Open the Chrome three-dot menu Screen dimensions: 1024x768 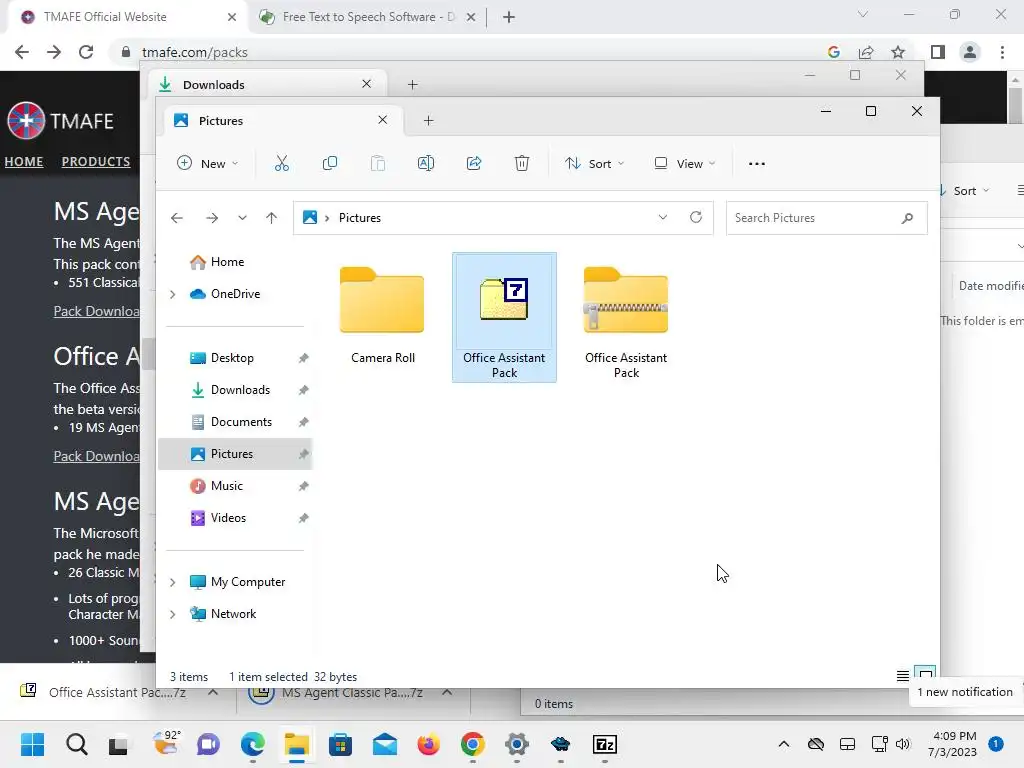(1002, 52)
